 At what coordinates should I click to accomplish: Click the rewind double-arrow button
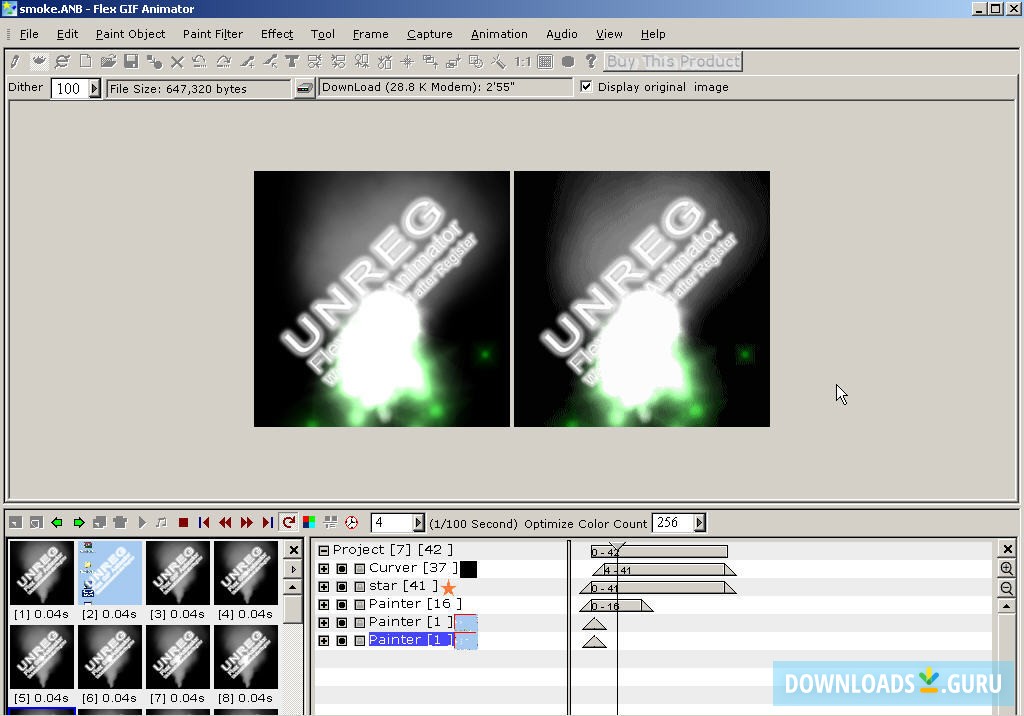(225, 523)
